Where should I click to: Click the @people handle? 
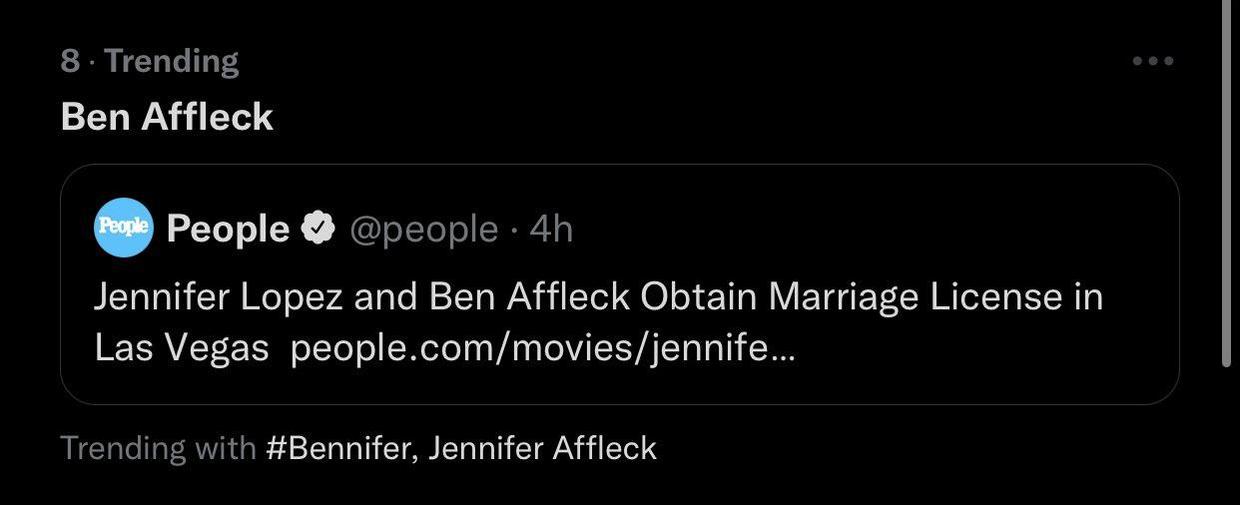(423, 229)
